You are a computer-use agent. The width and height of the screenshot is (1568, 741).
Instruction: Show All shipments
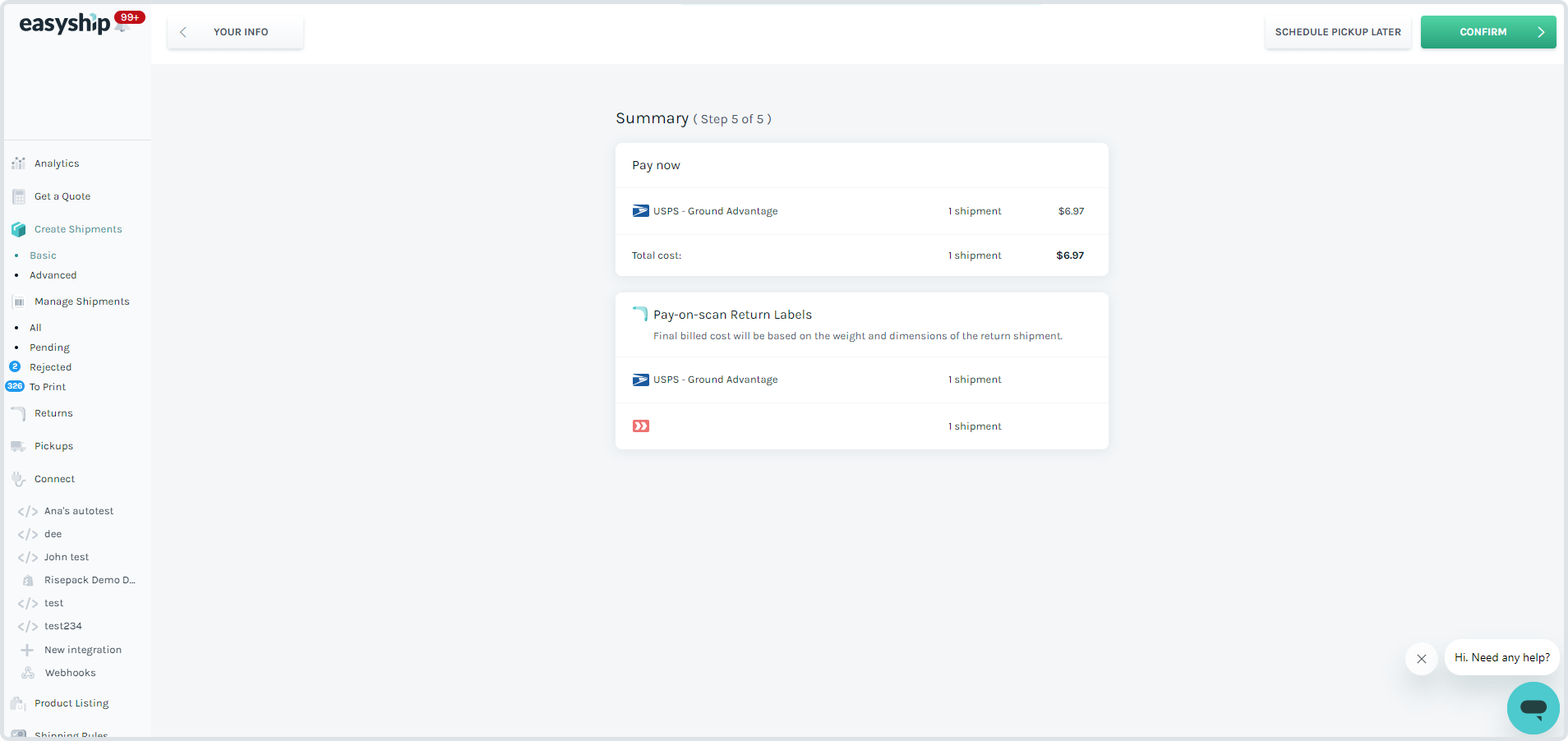pos(35,328)
